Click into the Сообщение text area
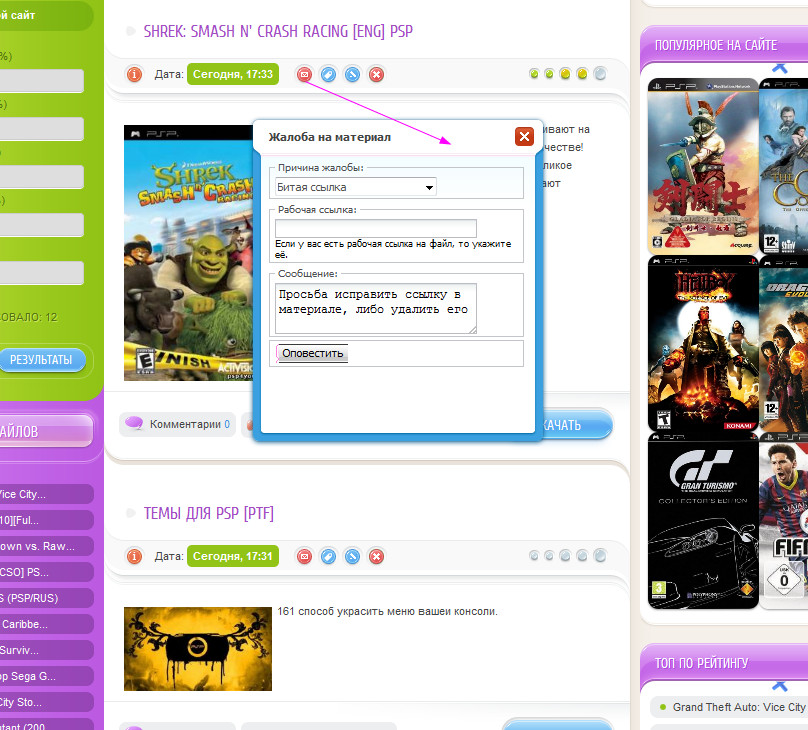Viewport: 808px width, 730px height. click(376, 308)
